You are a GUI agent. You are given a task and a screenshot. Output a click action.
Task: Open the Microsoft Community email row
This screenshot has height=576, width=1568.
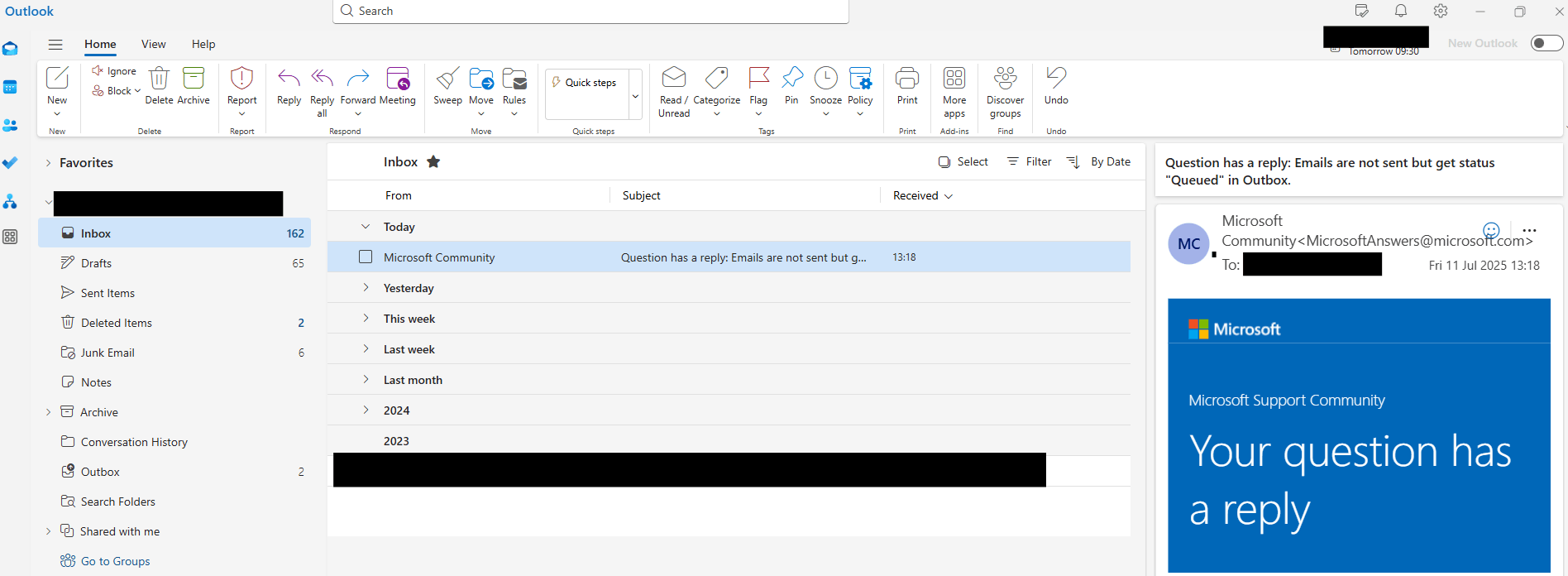pyautogui.click(x=729, y=257)
